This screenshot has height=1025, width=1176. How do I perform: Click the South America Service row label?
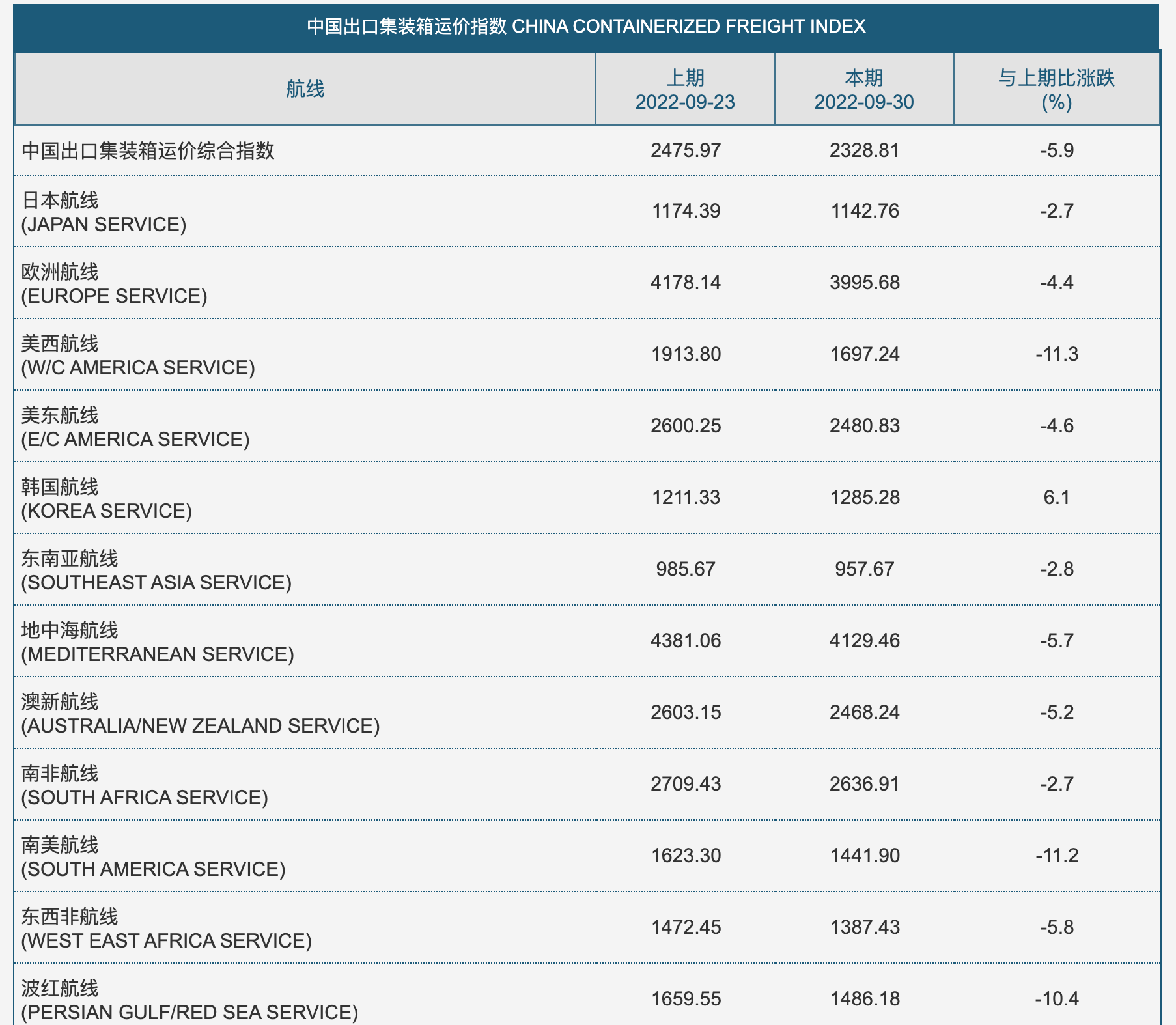[x=153, y=857]
